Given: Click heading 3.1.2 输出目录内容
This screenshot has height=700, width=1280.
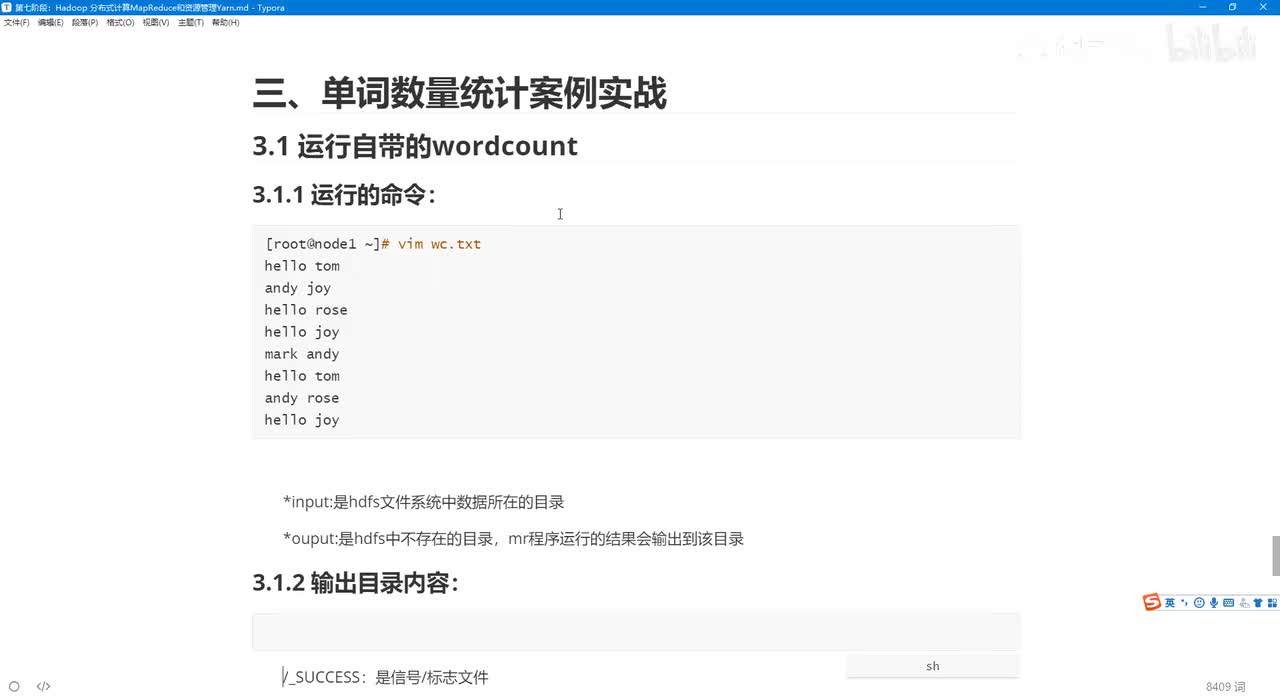Looking at the screenshot, I should click(356, 583).
